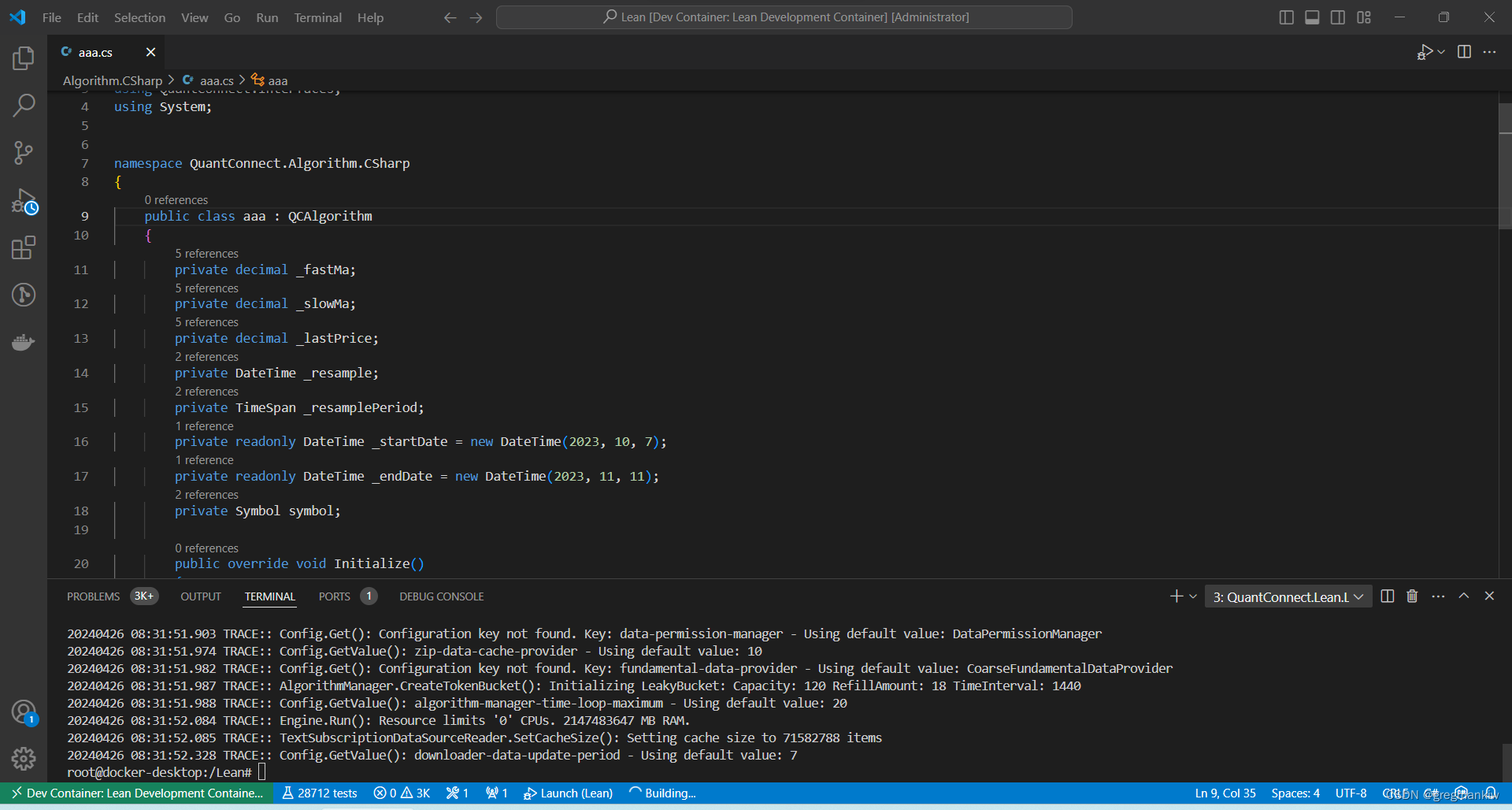Open editor More Actions ellipsis
The height and width of the screenshot is (810, 1512).
(x=1489, y=52)
